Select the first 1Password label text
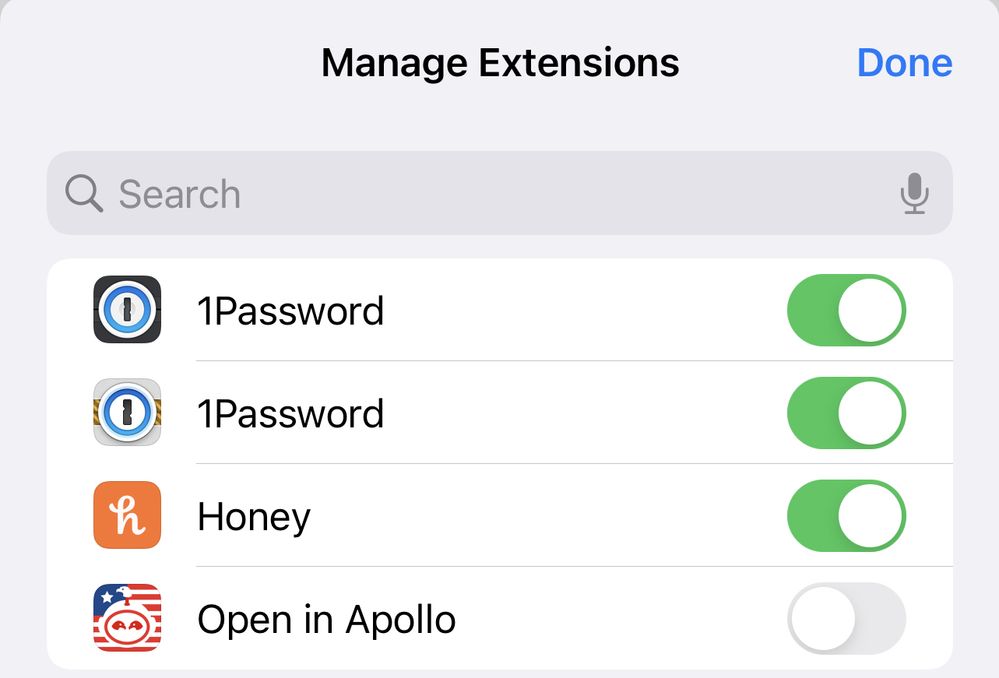999x678 pixels. click(290, 311)
